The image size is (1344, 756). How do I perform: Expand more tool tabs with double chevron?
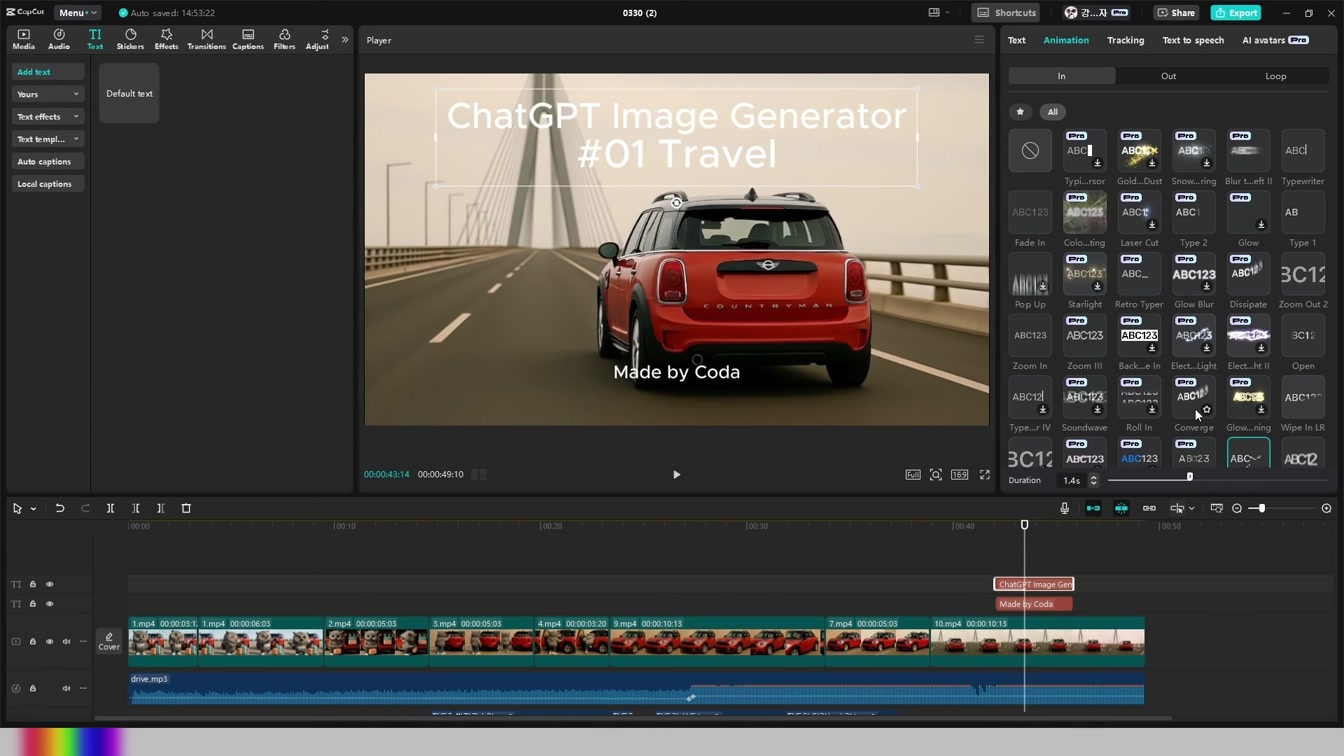pyautogui.click(x=345, y=40)
